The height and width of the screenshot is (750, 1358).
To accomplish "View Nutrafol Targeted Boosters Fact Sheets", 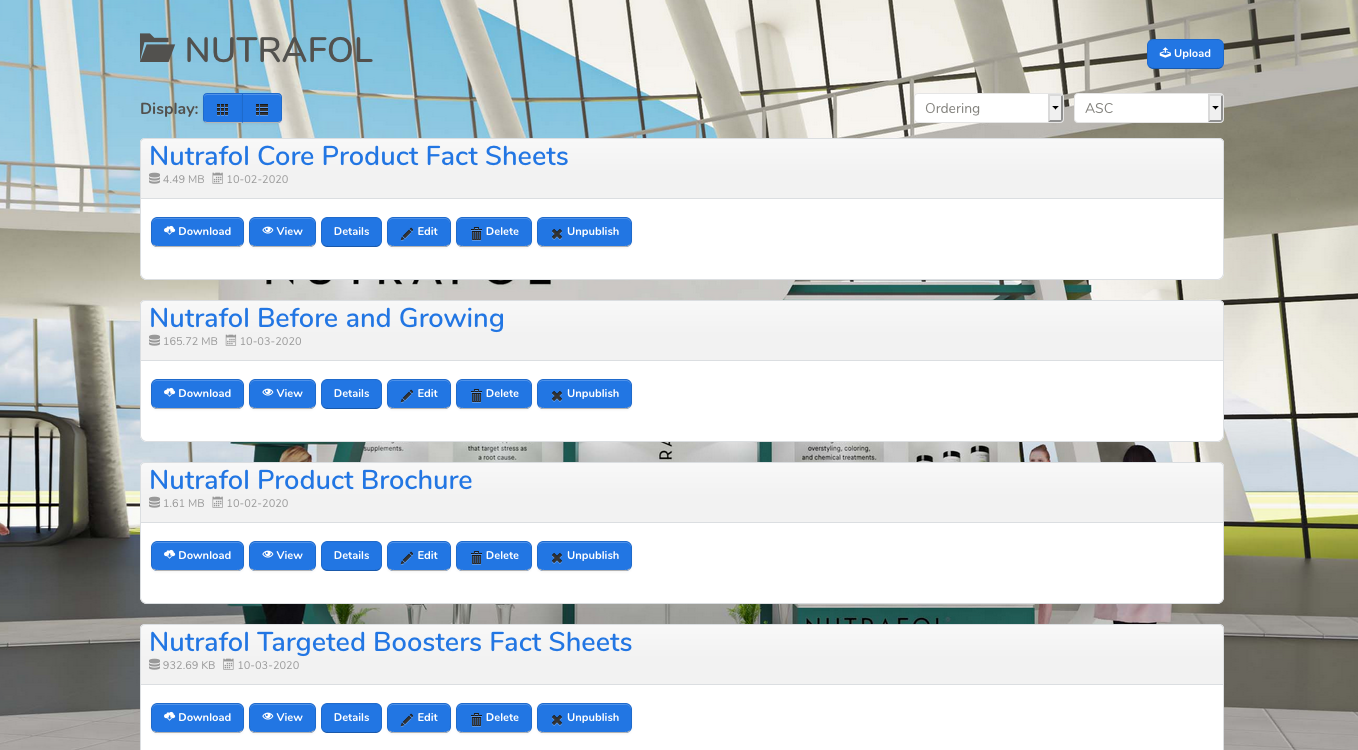I will (x=282, y=718).
